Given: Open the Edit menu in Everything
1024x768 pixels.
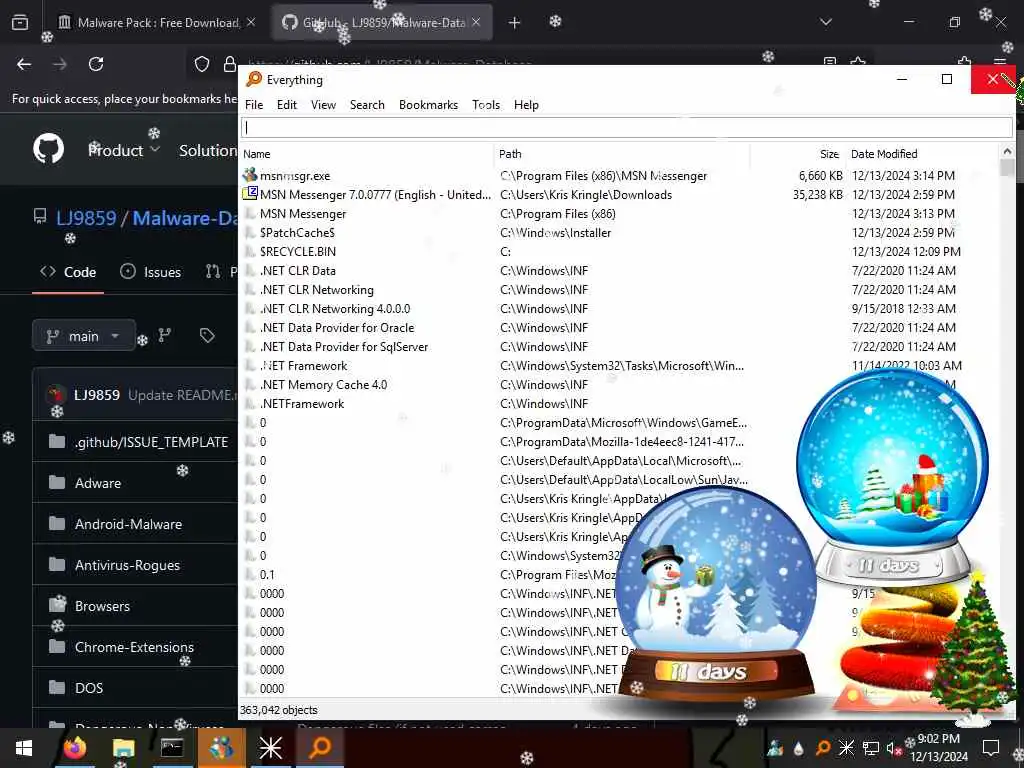Looking at the screenshot, I should tap(287, 105).
